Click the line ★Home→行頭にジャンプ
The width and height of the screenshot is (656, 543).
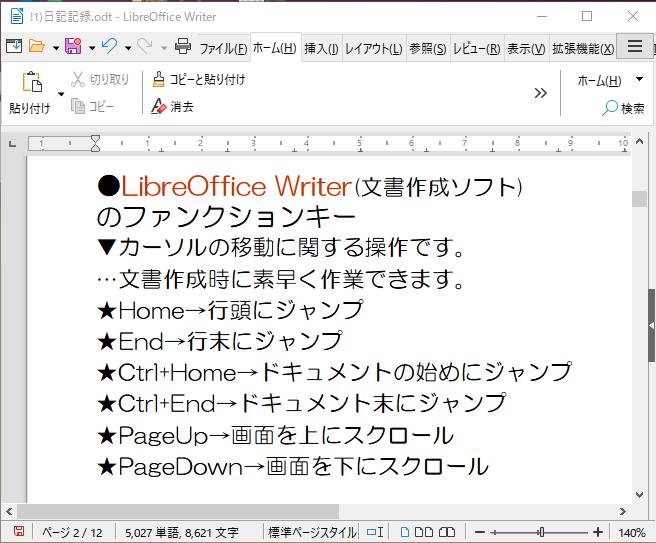tap(230, 310)
